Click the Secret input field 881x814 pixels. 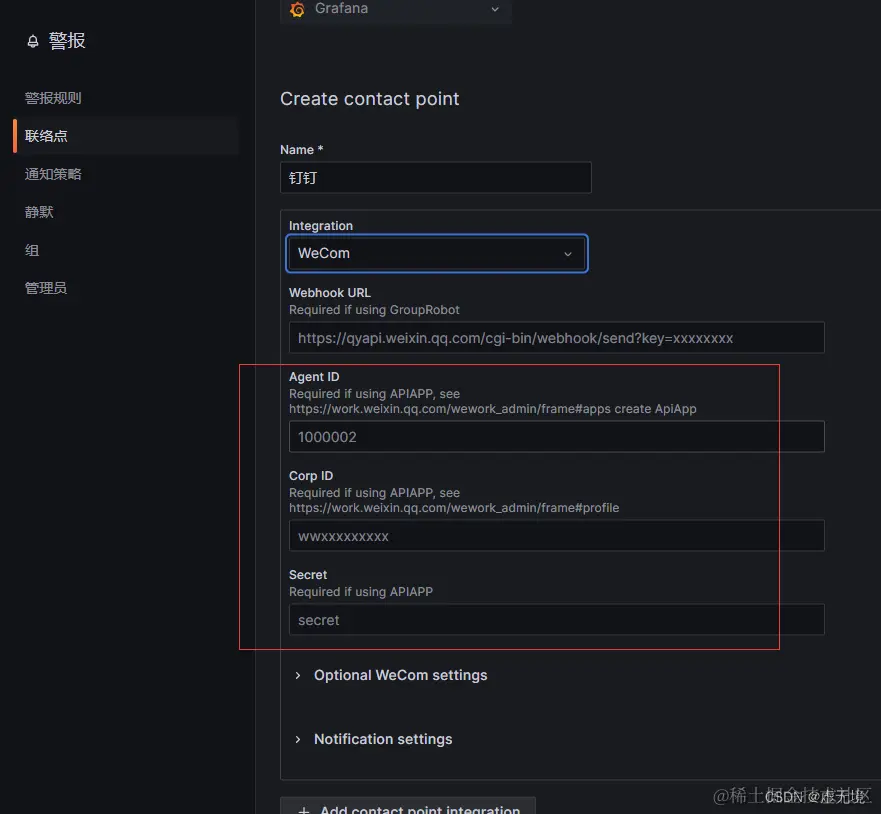tap(556, 620)
